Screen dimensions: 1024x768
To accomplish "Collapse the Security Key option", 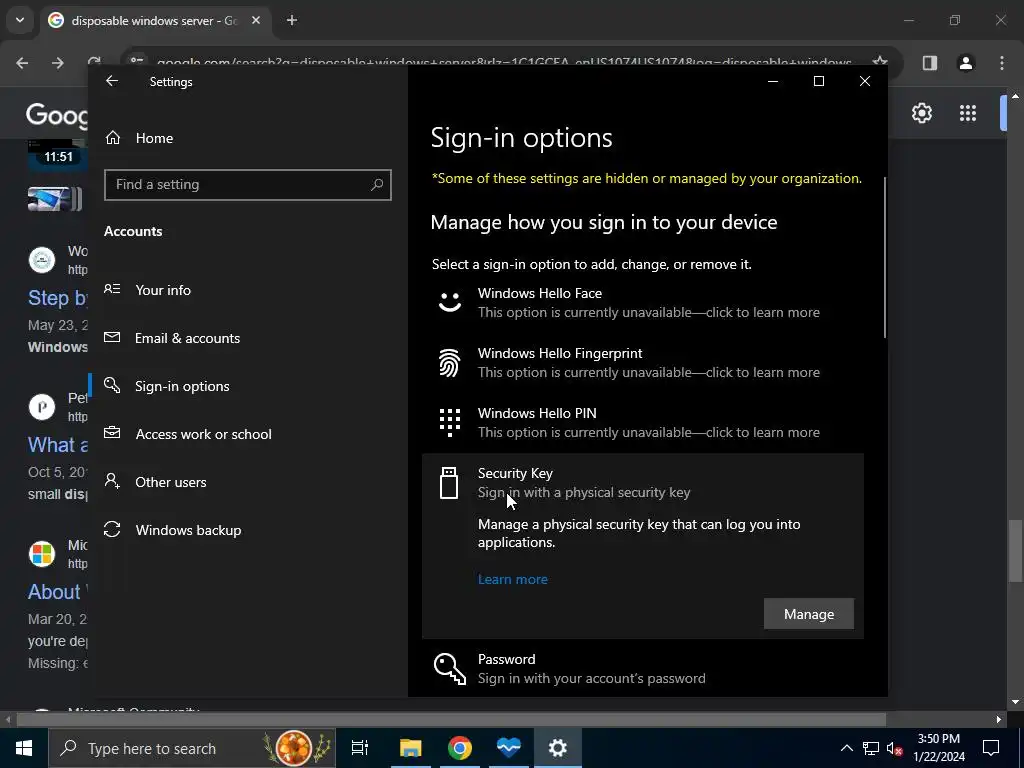I will pos(643,483).
